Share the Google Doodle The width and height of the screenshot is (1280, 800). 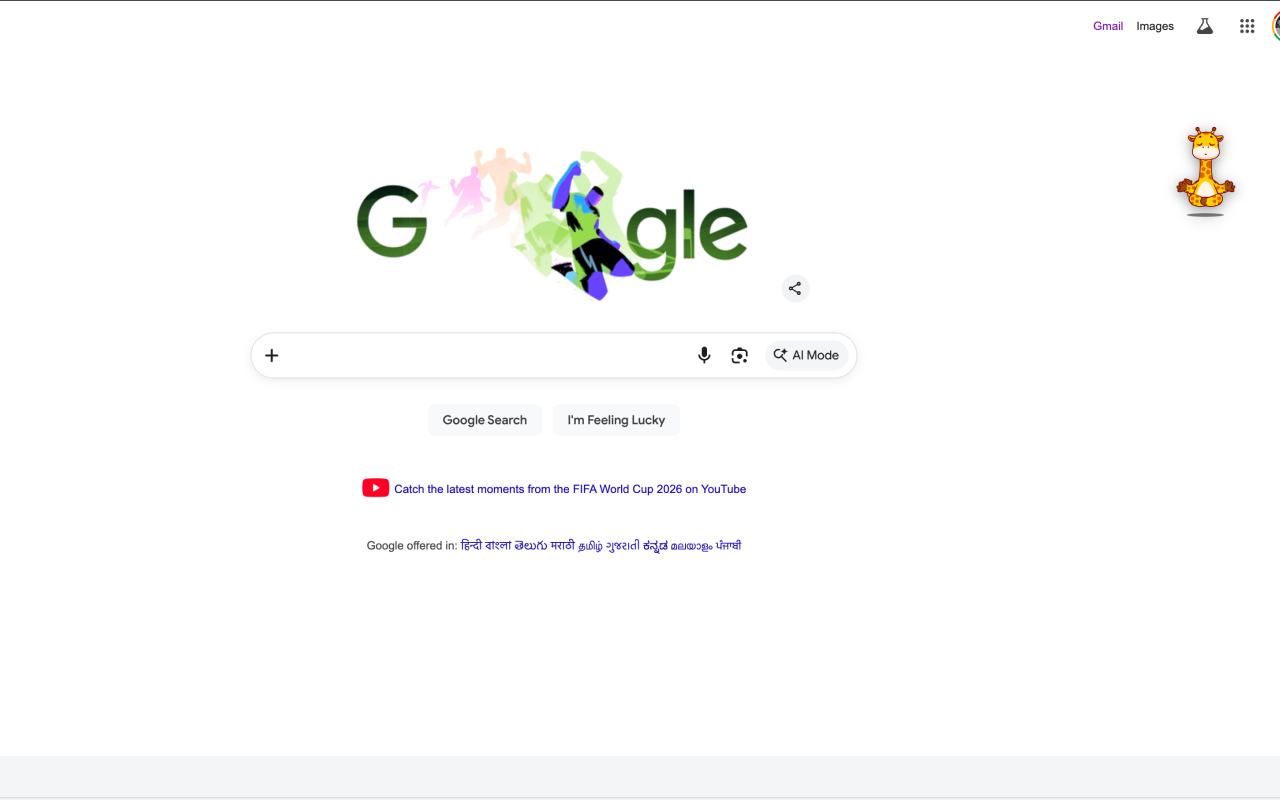pos(795,288)
